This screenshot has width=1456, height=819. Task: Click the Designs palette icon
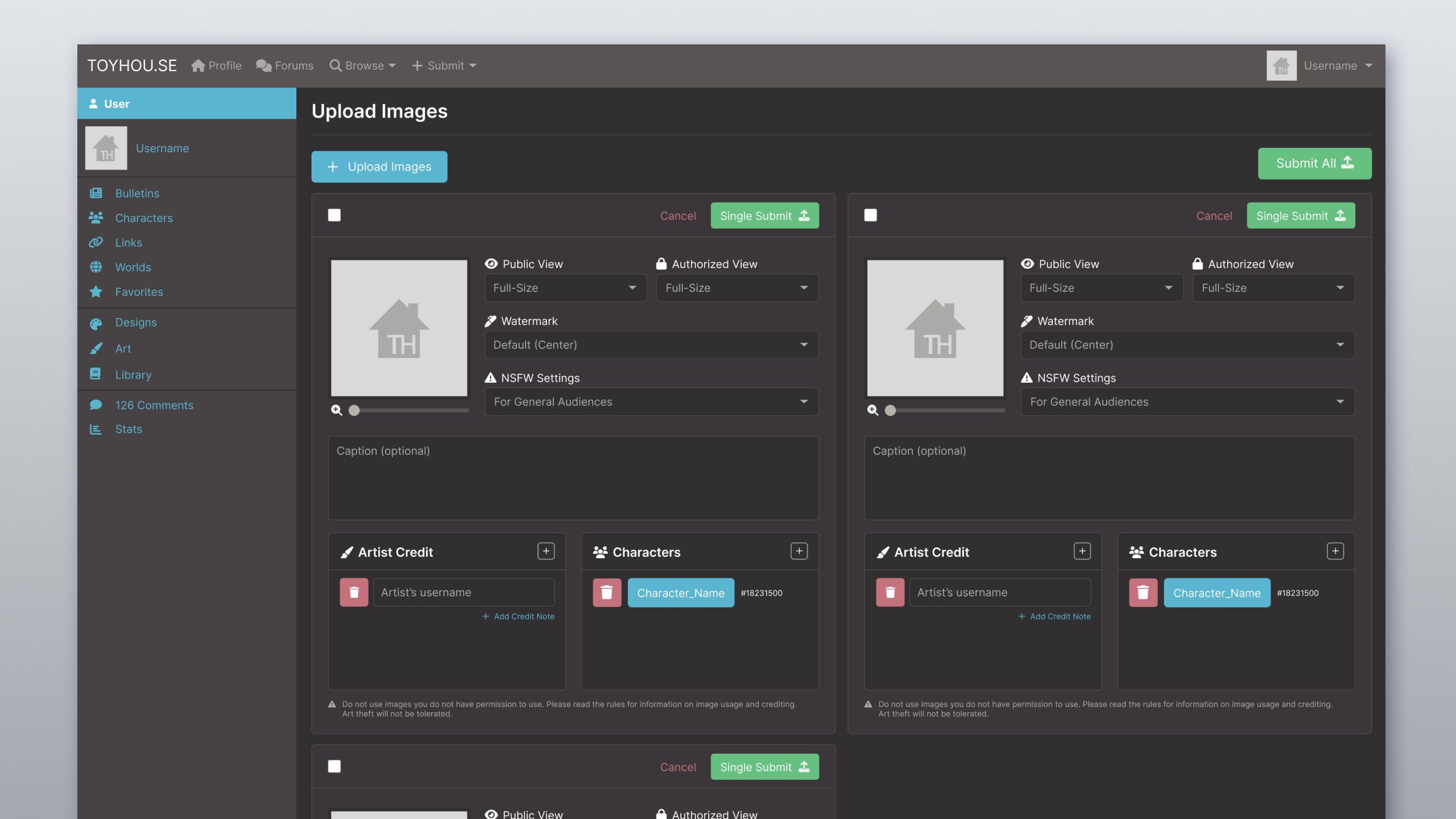96,323
